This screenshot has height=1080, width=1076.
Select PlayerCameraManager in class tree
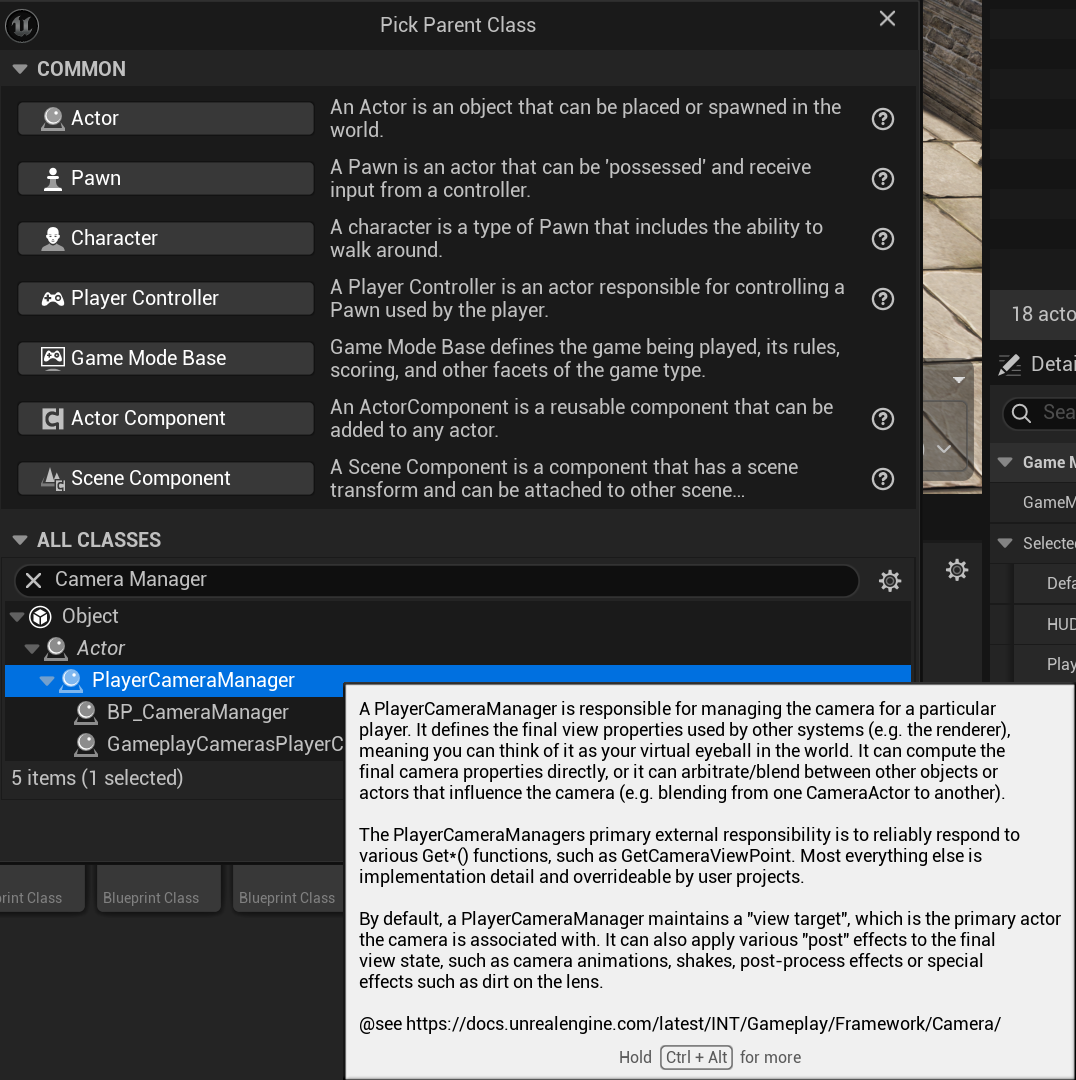(457, 681)
